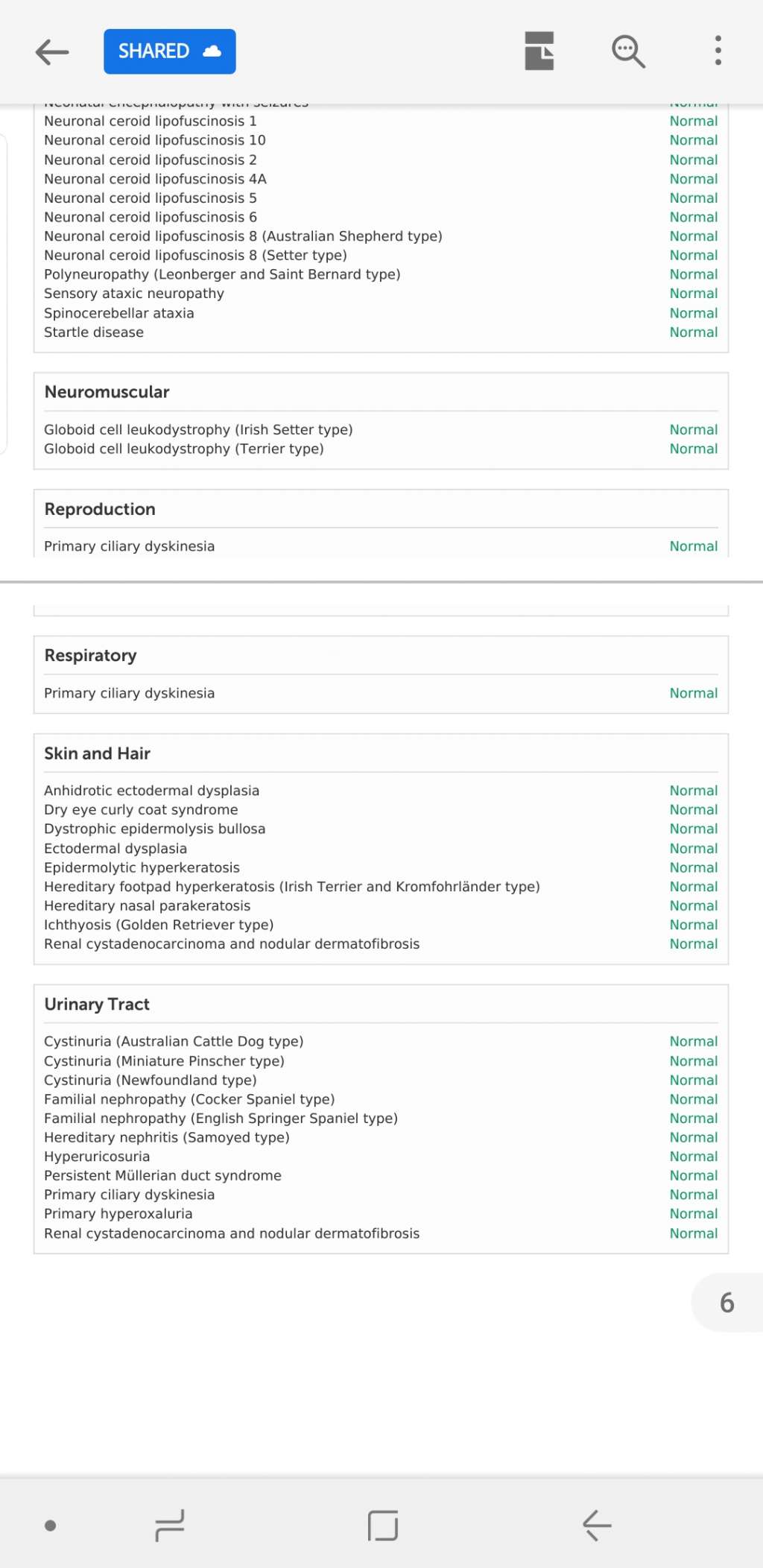Select the Hyperuricosuria row
This screenshot has height=1568, width=763.
pyautogui.click(x=97, y=1156)
